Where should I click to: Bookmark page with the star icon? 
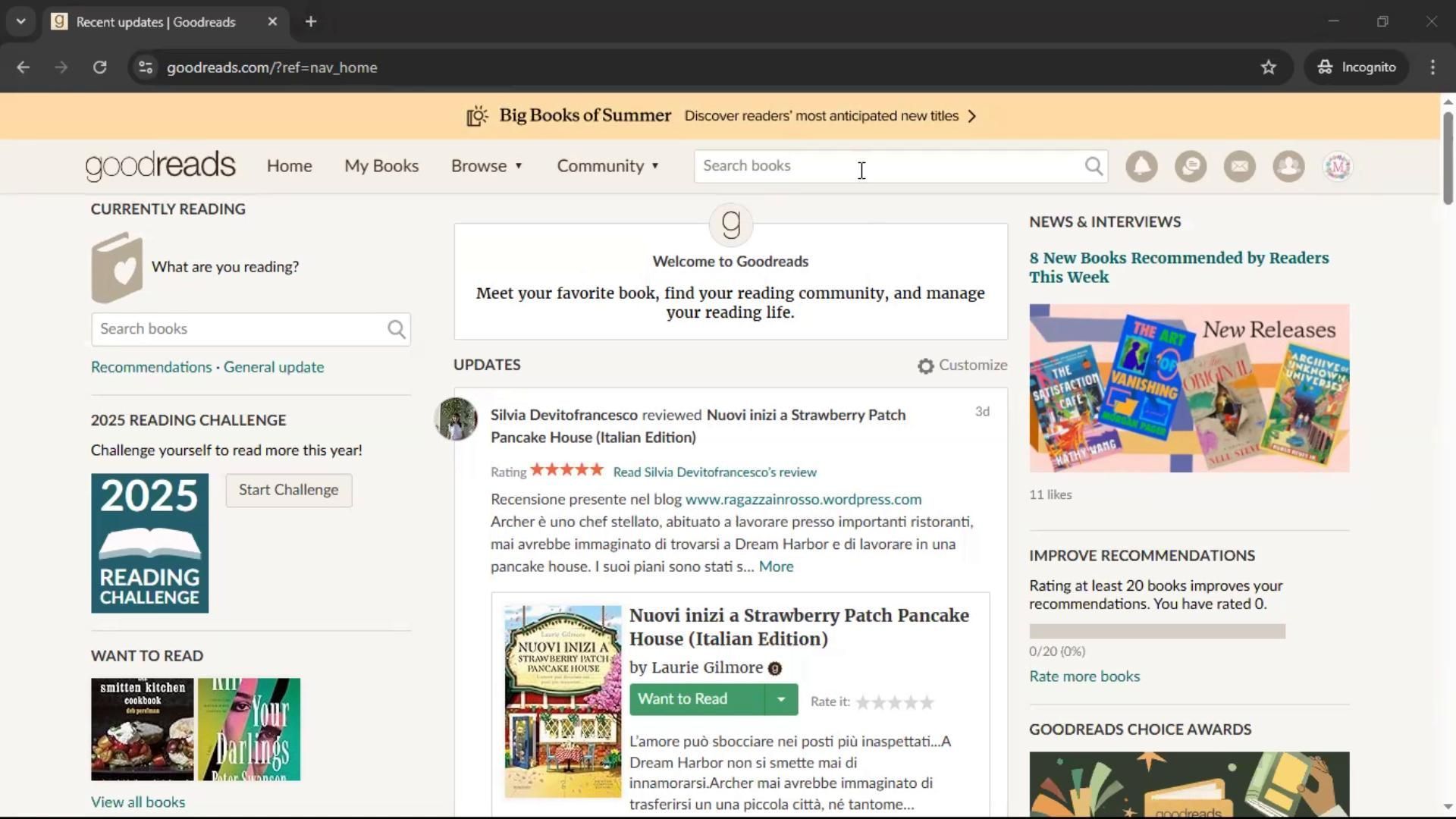[1269, 67]
